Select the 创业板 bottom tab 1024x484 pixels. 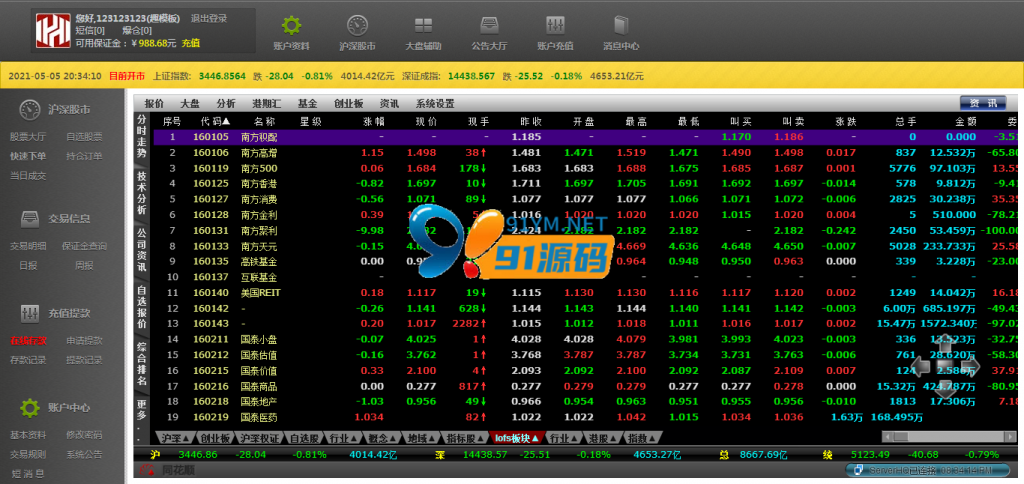click(x=216, y=438)
